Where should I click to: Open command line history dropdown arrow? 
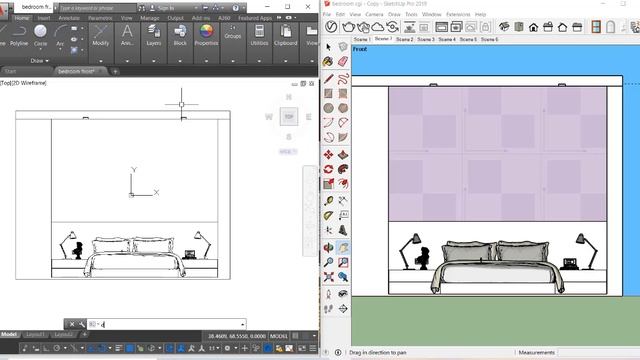click(242, 324)
